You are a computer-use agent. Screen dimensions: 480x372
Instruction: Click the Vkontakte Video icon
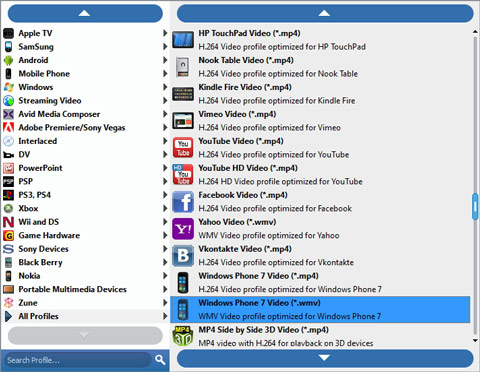[183, 256]
